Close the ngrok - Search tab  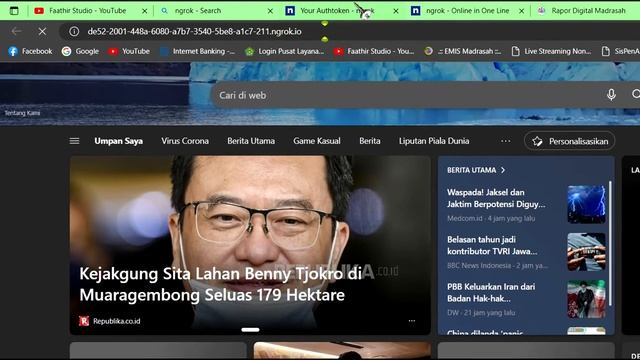point(270,11)
